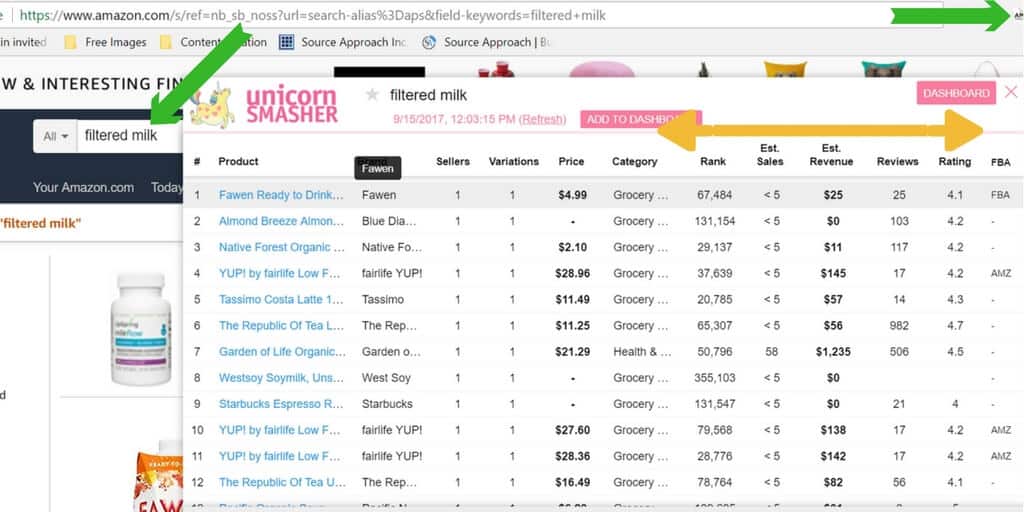This screenshot has width=1024, height=512.
Task: Click the browser address bar URL
Action: click(312, 15)
